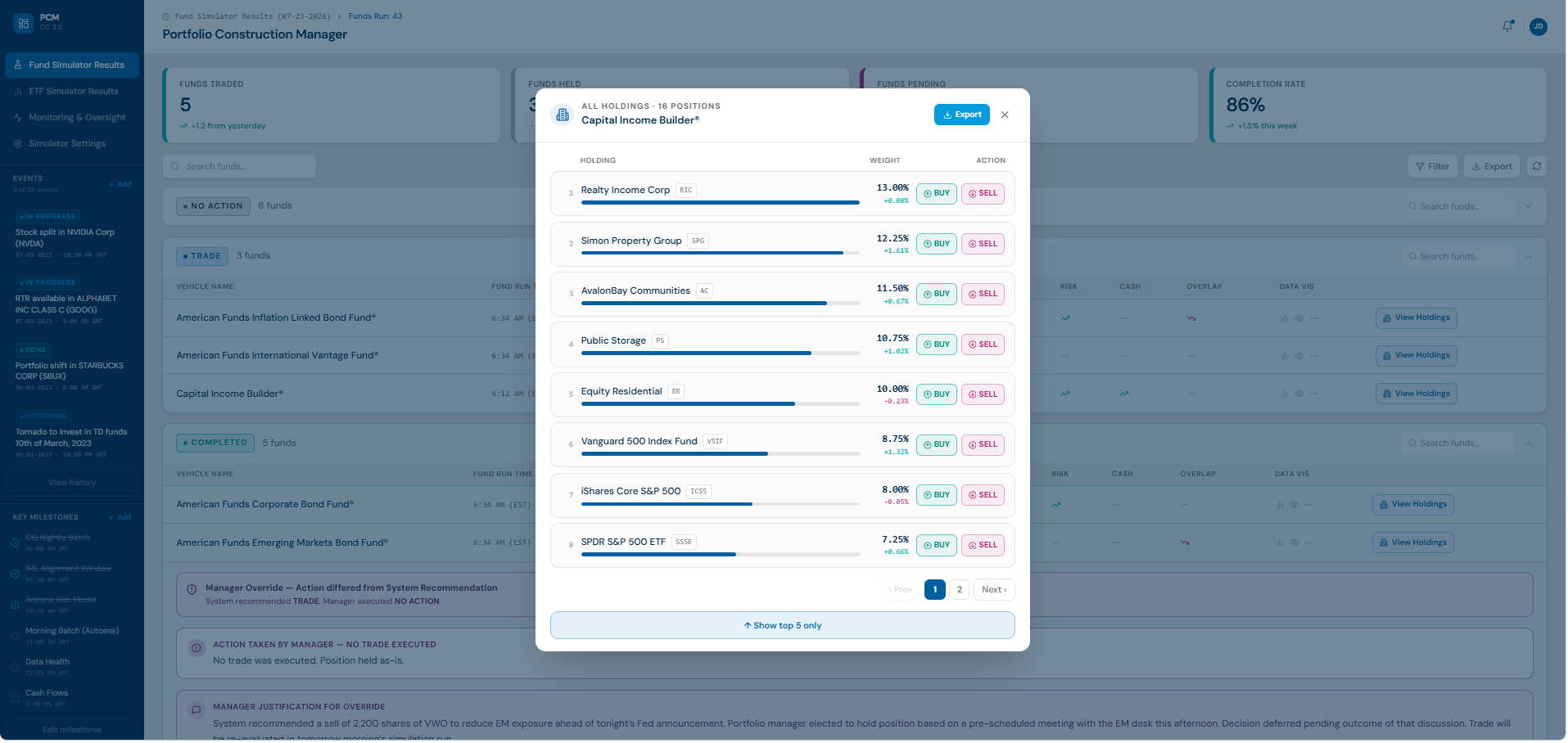
Task: View holdings for American Funds Emerging Markets Bond Fund
Action: 1412,543
